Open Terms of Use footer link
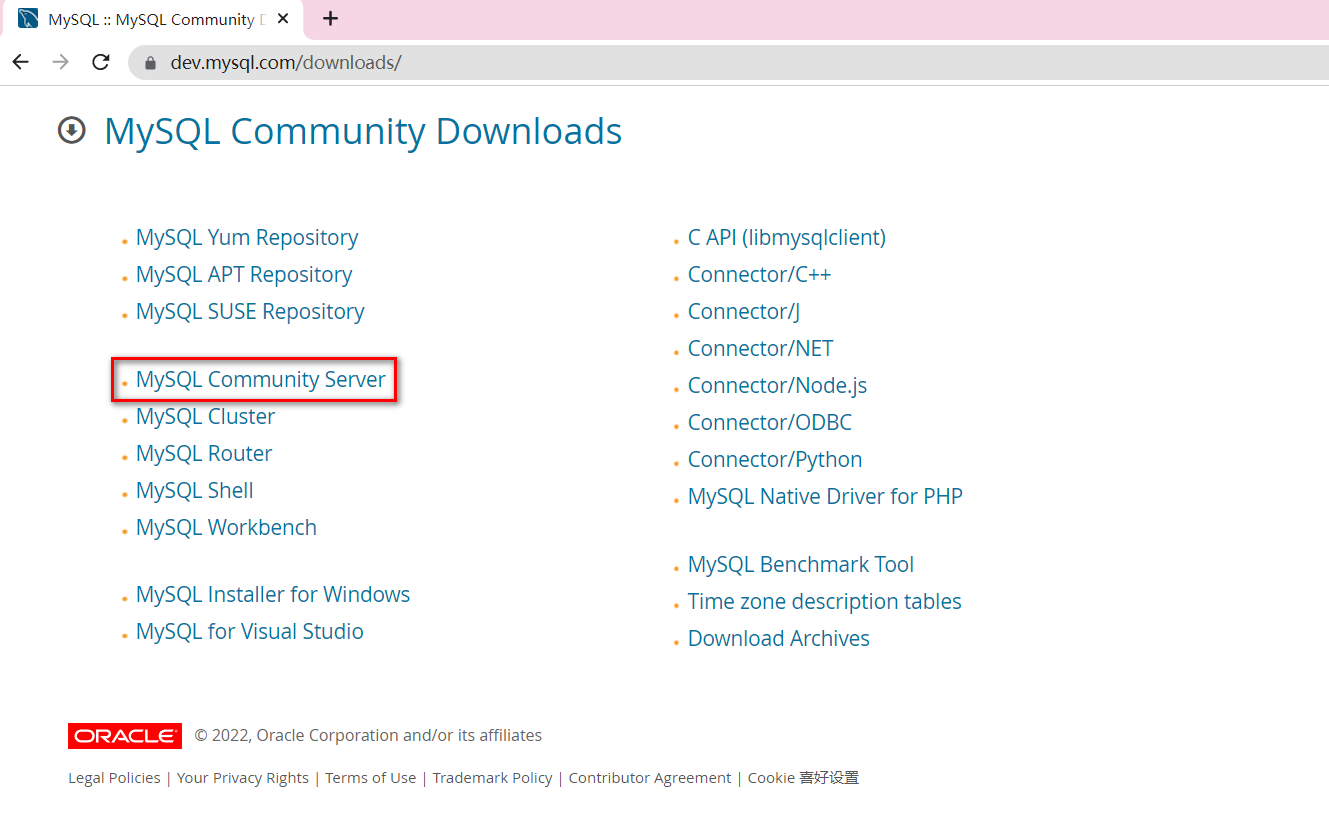1329x827 pixels. pyautogui.click(x=371, y=778)
